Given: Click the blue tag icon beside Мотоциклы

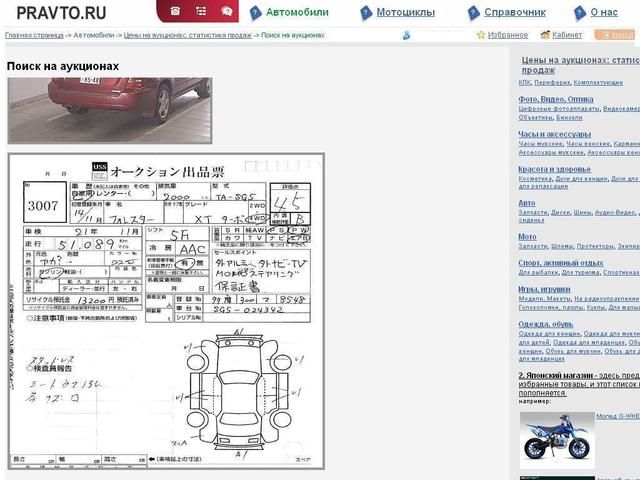Looking at the screenshot, I should click(366, 13).
